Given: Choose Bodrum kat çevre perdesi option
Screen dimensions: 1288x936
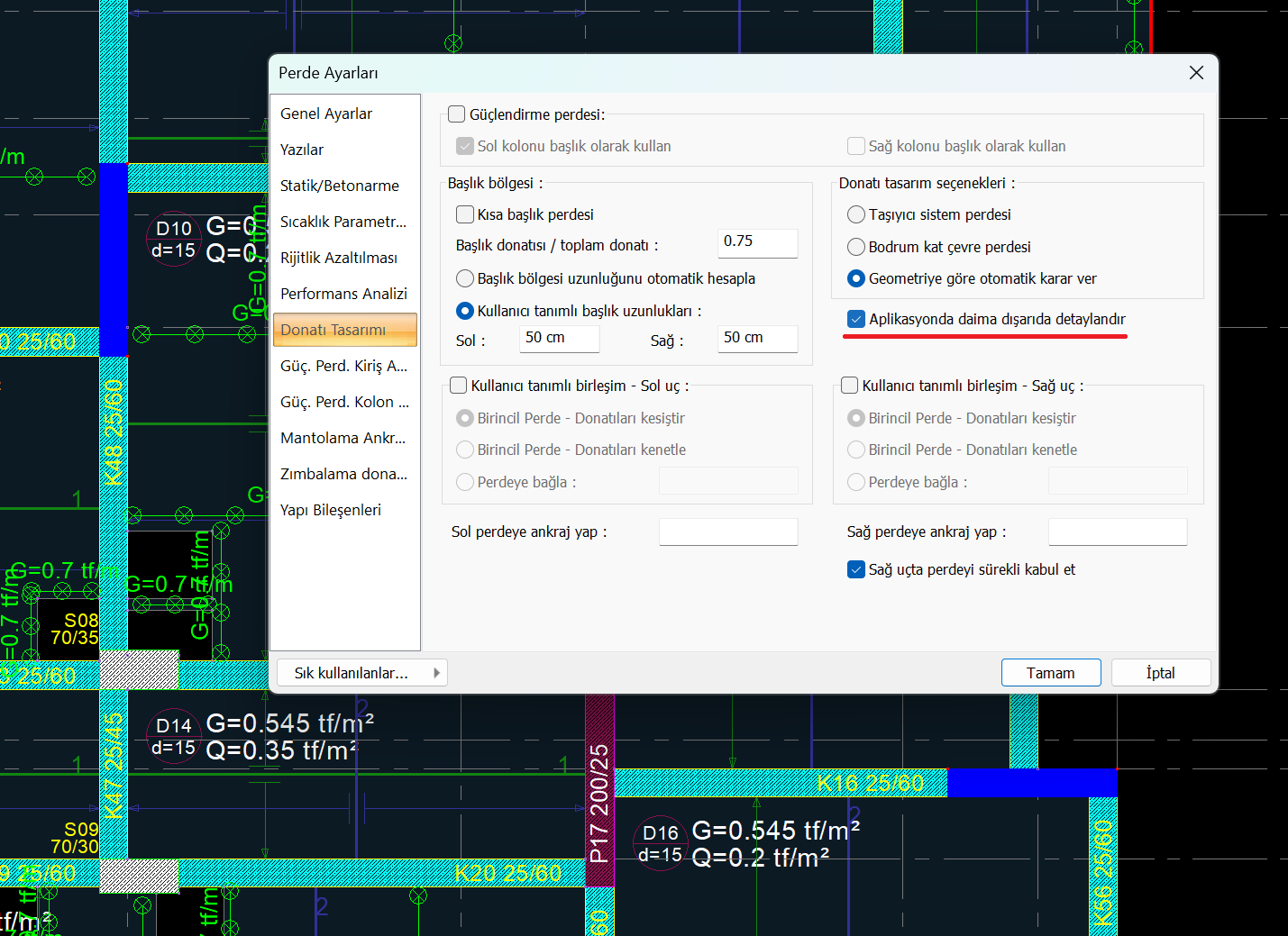Looking at the screenshot, I should [856, 247].
